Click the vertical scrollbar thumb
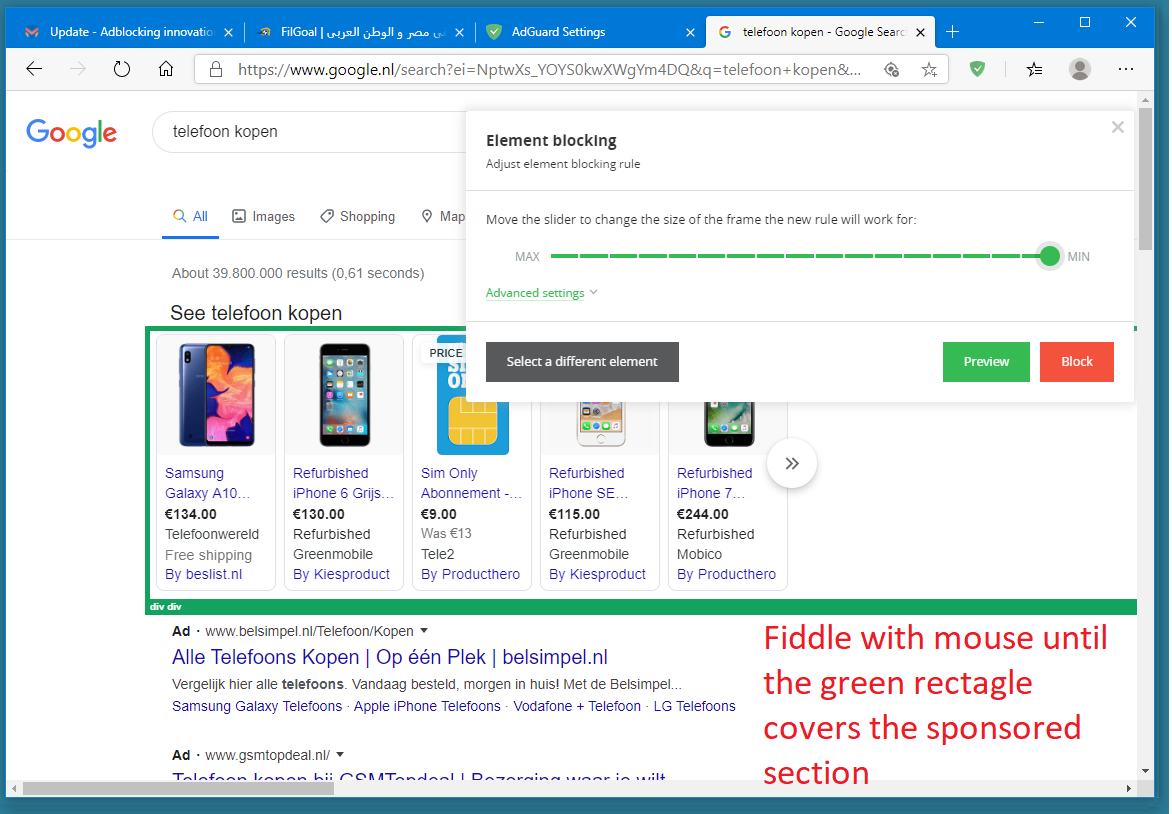The height and width of the screenshot is (814, 1172). coord(1145,179)
